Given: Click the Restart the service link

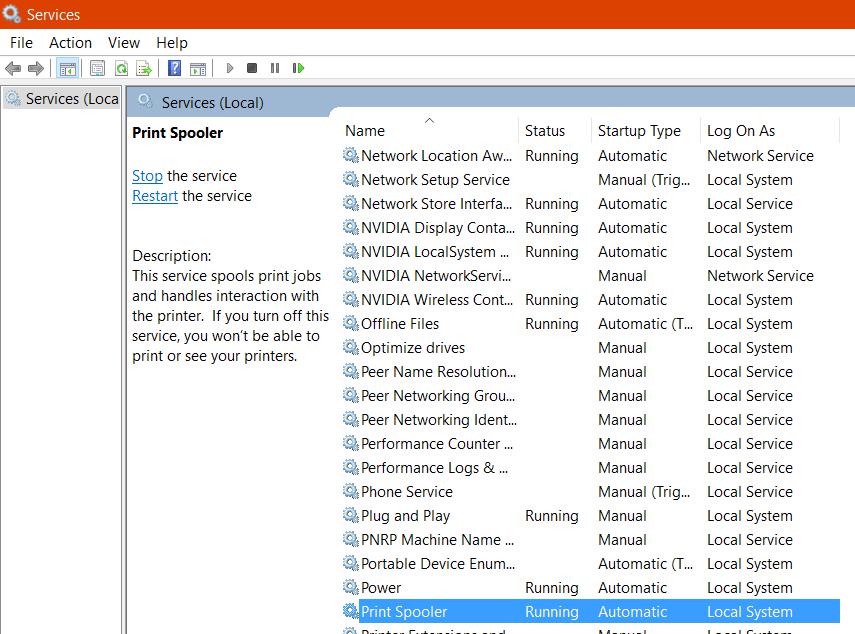Looking at the screenshot, I should (x=155, y=196).
